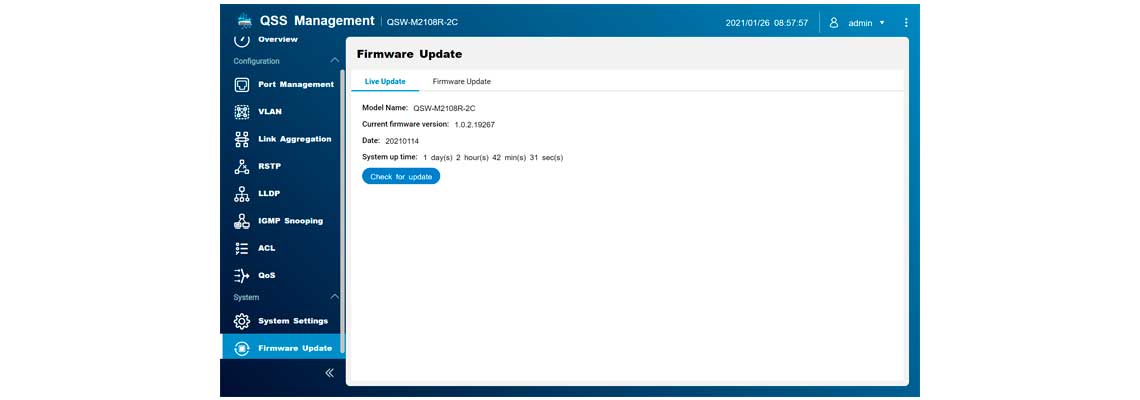Click the ACL list icon
This screenshot has height=400, width=1140.
241,248
